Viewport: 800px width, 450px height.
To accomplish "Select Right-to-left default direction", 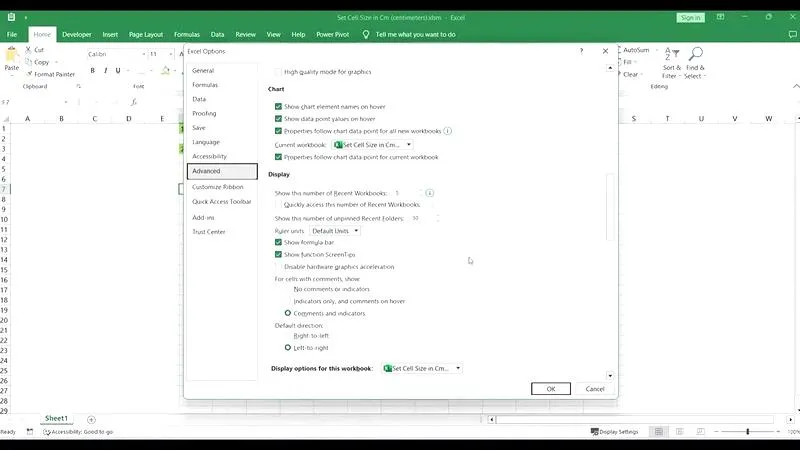I will (x=288, y=336).
